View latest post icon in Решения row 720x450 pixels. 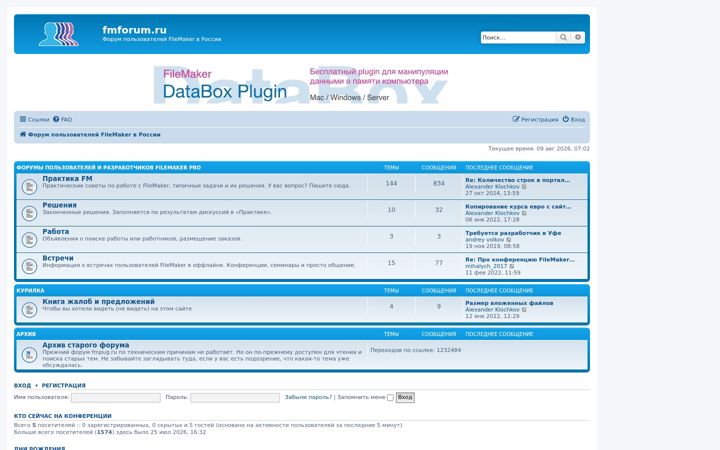pyautogui.click(x=524, y=213)
